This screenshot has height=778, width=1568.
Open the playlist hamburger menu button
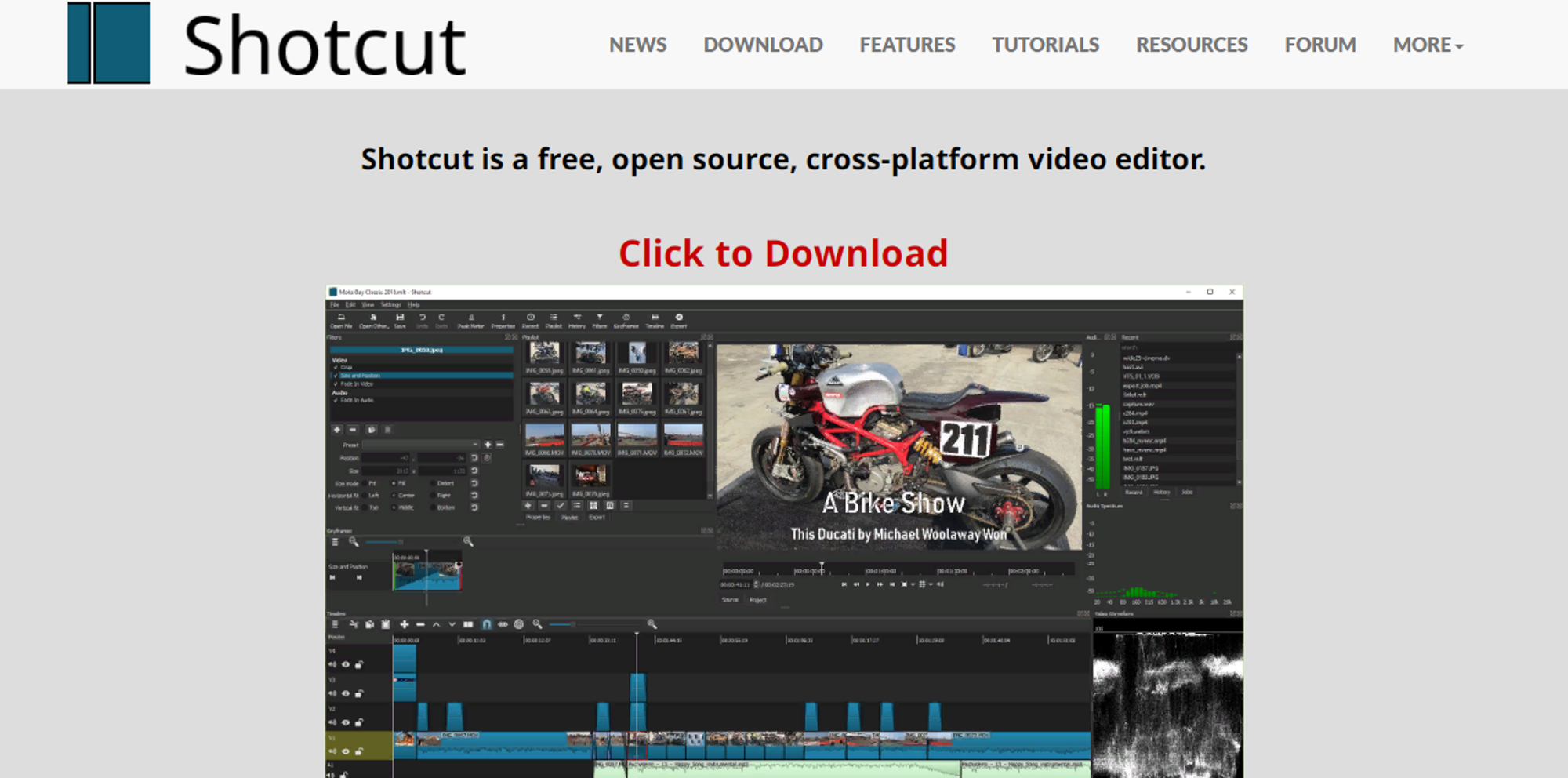626,506
